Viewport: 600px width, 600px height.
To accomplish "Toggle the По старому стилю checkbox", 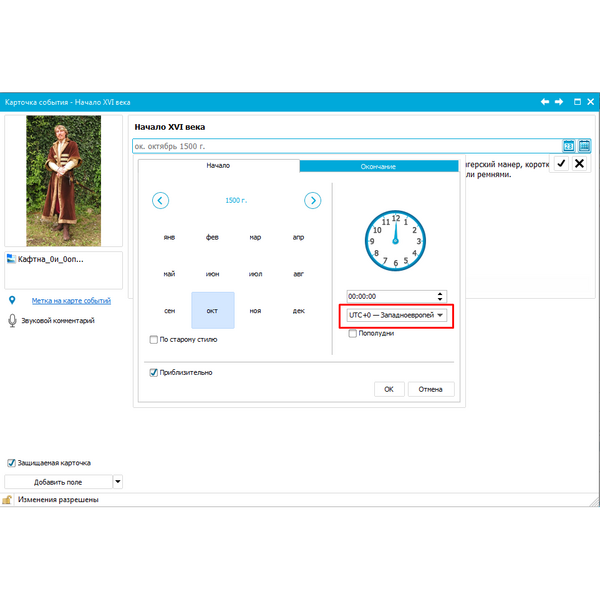I will [x=153, y=340].
